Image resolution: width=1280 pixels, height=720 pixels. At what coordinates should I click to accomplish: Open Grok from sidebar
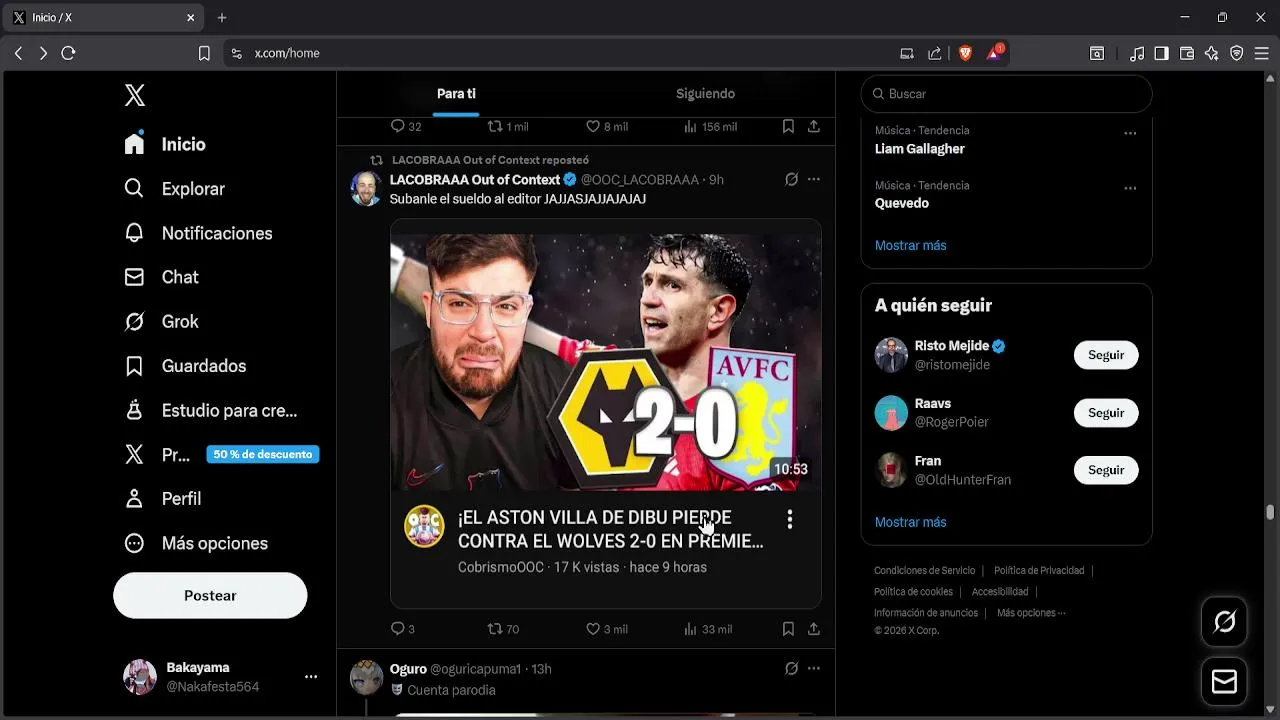[x=161, y=322]
